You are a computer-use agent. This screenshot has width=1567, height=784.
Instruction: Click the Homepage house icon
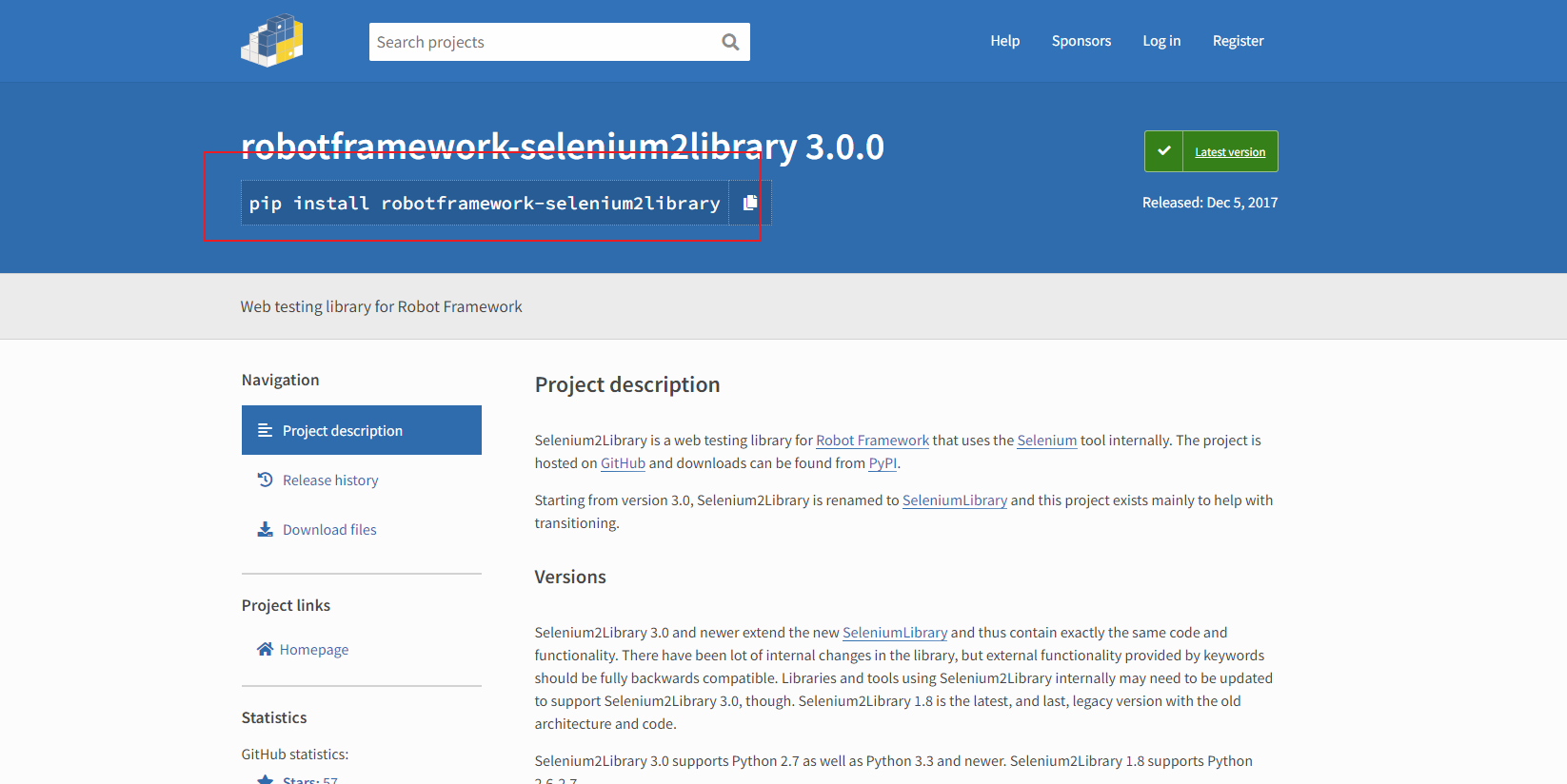tap(265, 649)
